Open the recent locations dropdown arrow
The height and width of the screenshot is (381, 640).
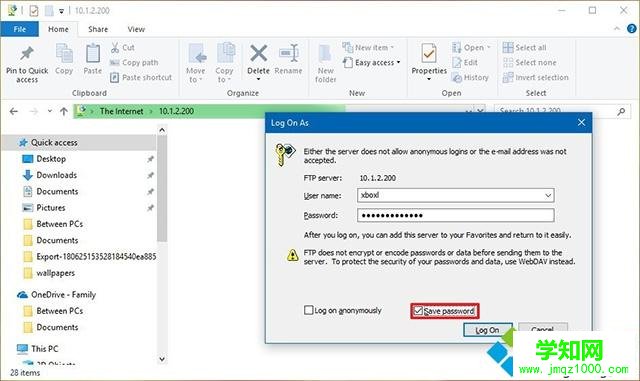pos(49,111)
